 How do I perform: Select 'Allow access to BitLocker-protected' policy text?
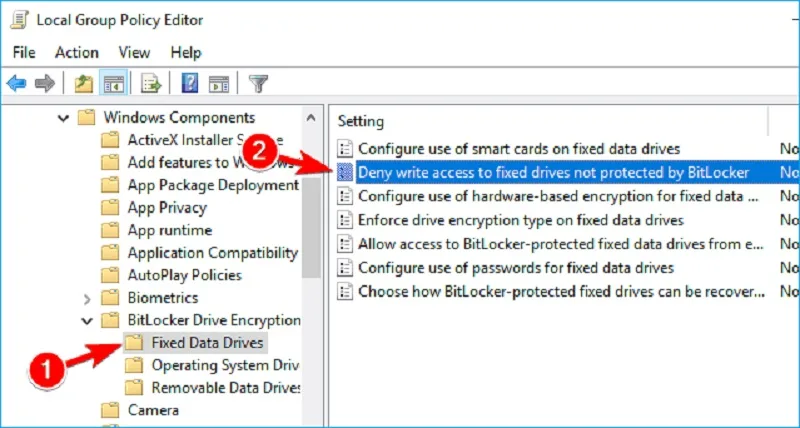coord(561,244)
